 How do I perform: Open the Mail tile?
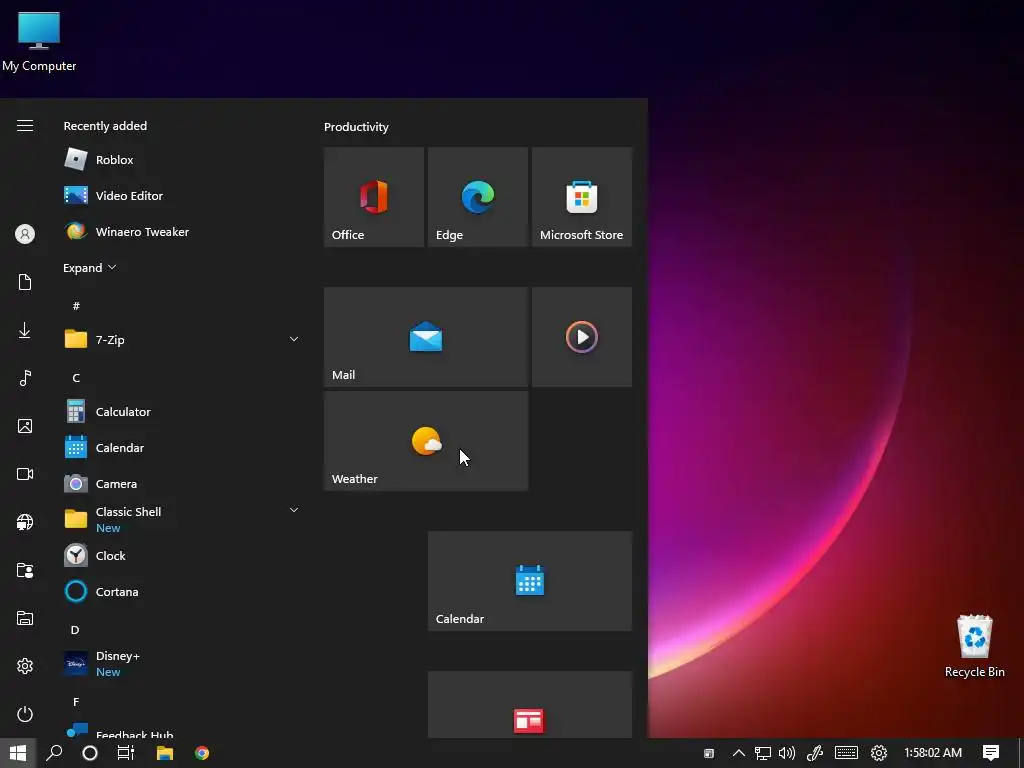(426, 337)
